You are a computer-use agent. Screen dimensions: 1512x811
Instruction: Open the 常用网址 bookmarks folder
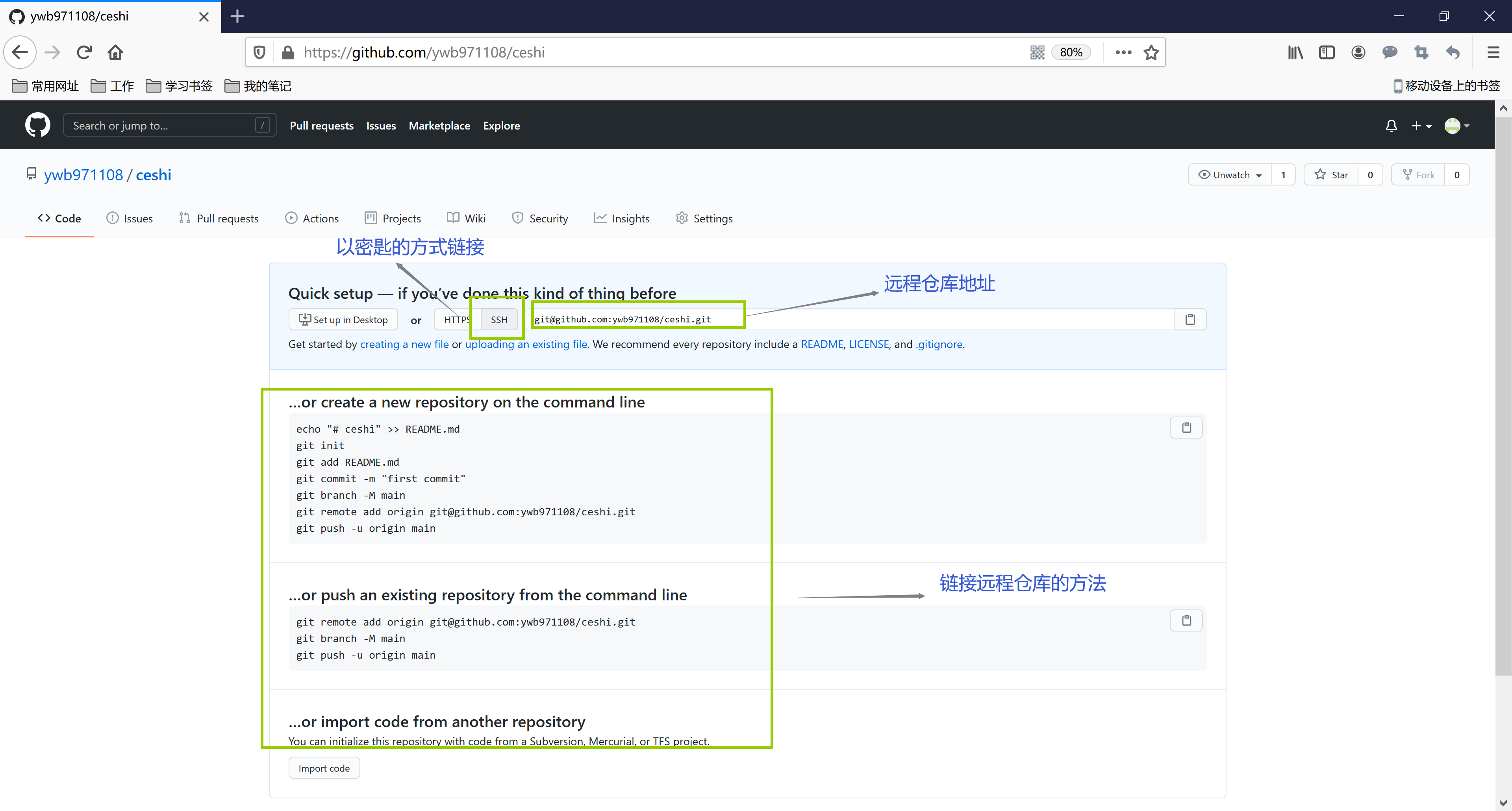coord(45,86)
